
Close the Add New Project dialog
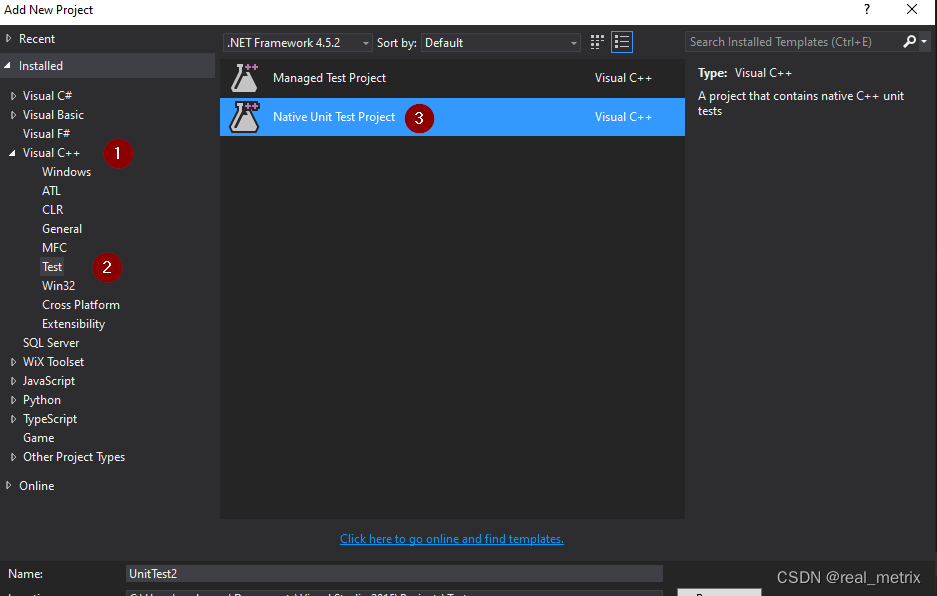(912, 9)
